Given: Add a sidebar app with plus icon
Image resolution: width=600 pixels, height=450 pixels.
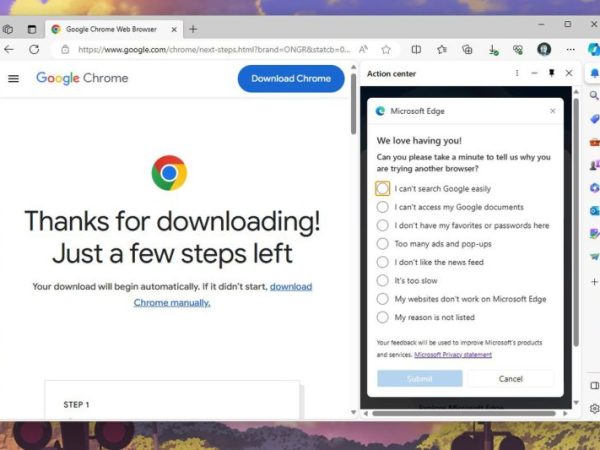Looking at the screenshot, I should (x=594, y=282).
